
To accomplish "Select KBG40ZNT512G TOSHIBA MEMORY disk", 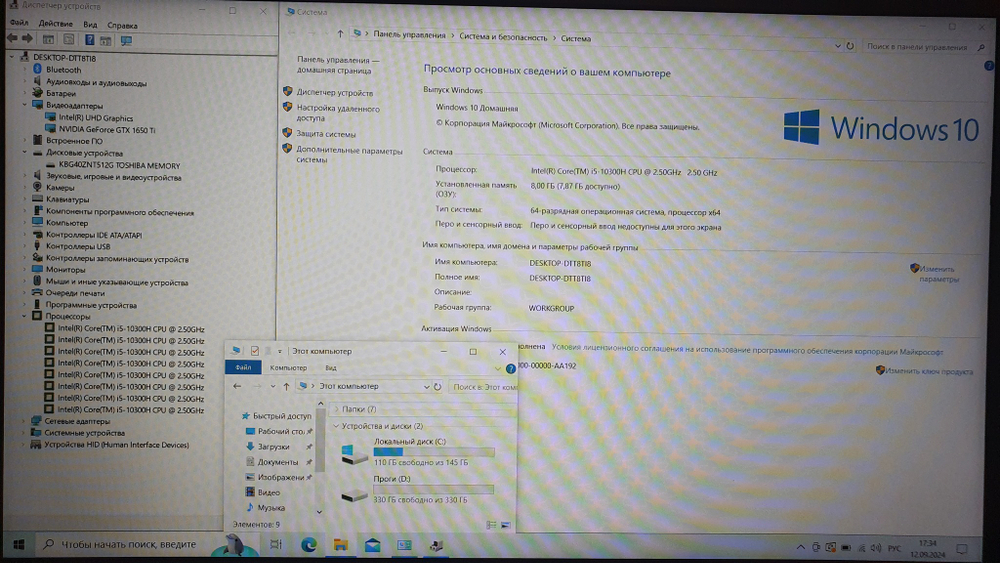I will point(119,165).
